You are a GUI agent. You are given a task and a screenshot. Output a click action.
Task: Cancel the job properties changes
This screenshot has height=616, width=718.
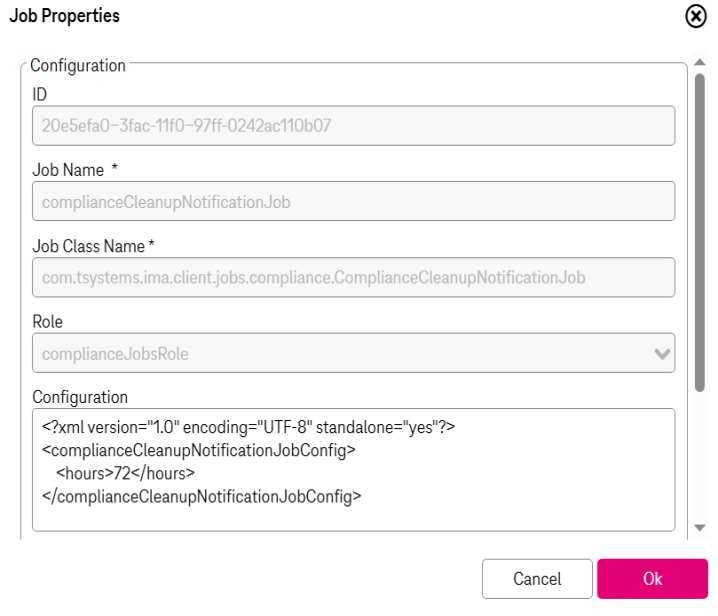click(537, 579)
